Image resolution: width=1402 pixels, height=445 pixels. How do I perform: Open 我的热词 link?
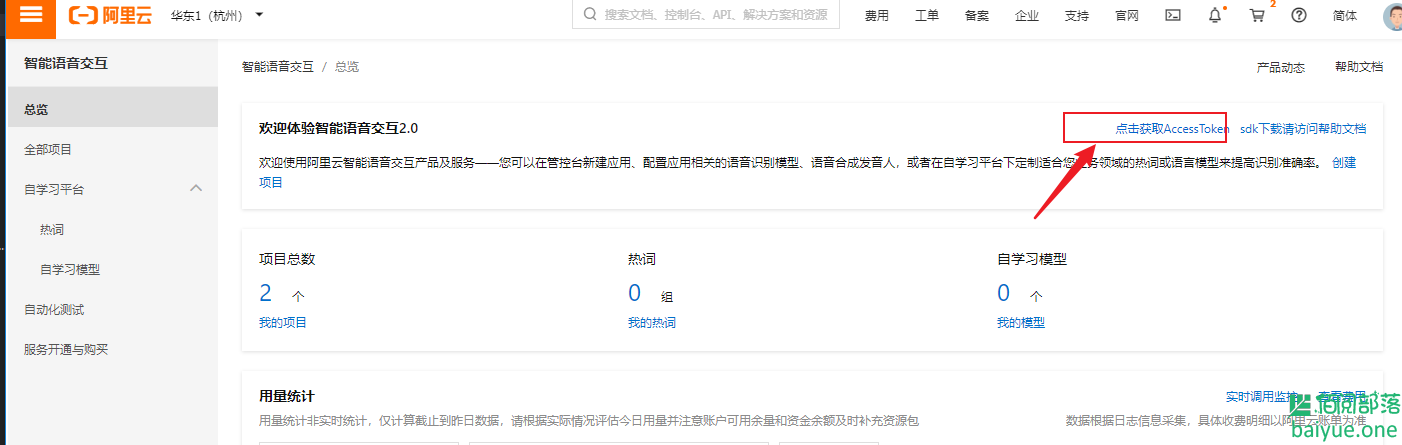click(x=652, y=323)
